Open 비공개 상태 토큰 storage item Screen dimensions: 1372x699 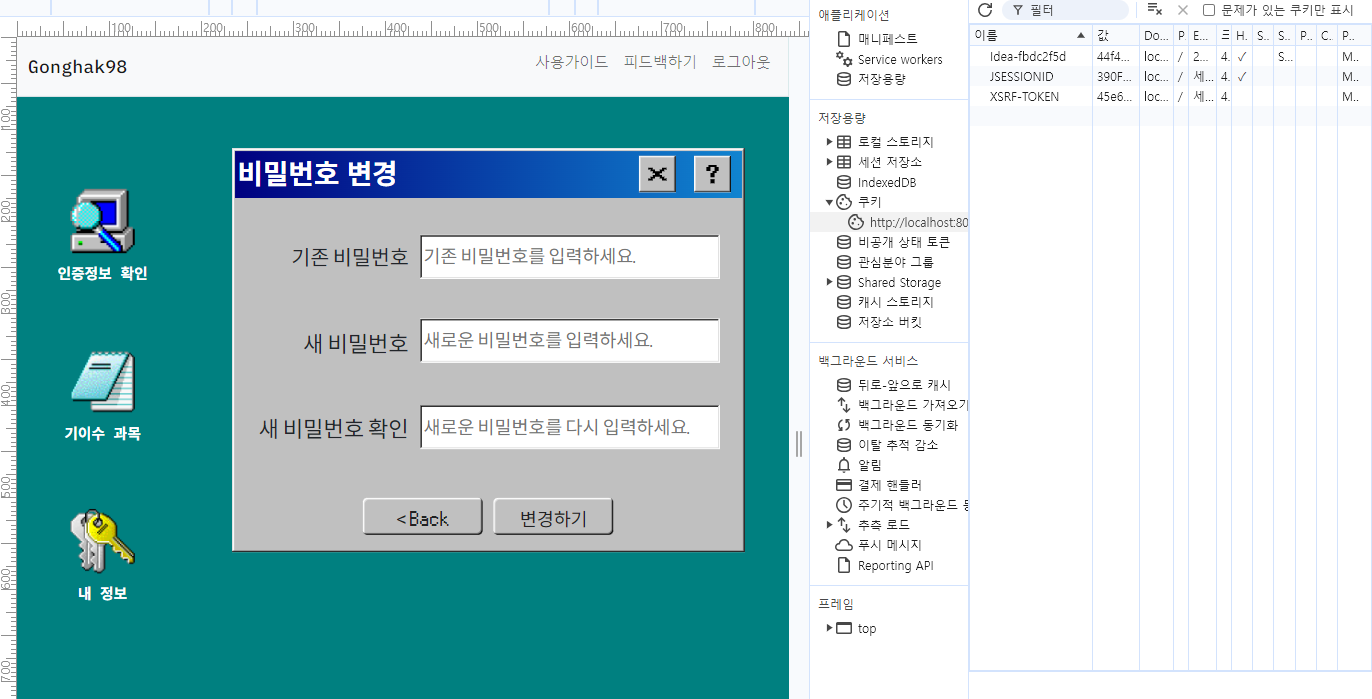tap(893, 242)
